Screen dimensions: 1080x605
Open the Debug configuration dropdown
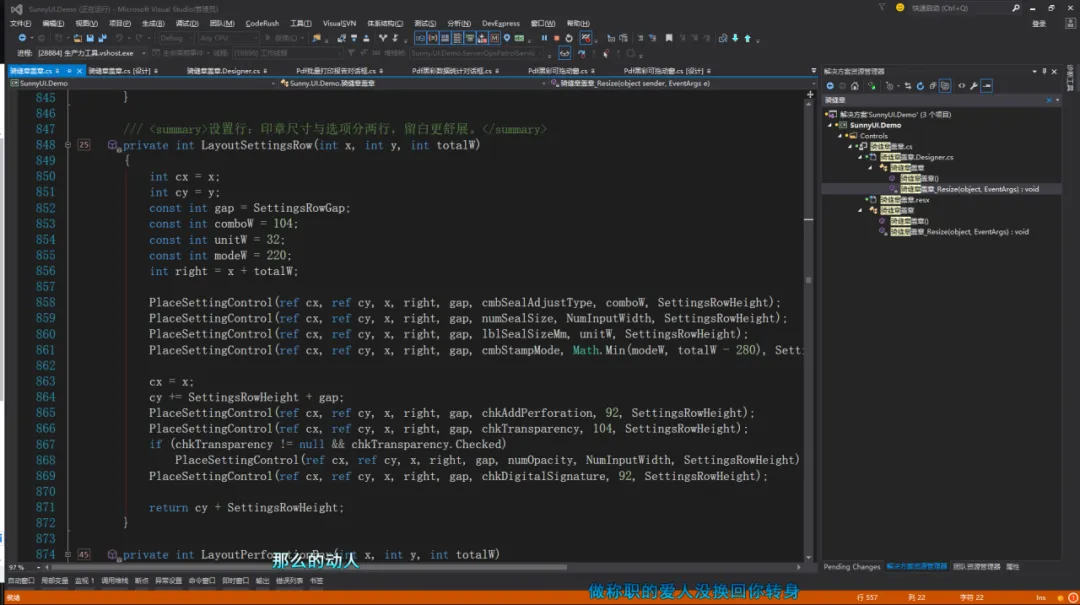tap(176, 38)
